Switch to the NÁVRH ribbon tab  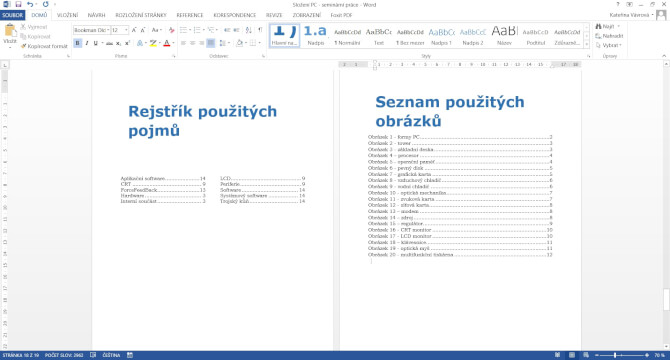97,15
